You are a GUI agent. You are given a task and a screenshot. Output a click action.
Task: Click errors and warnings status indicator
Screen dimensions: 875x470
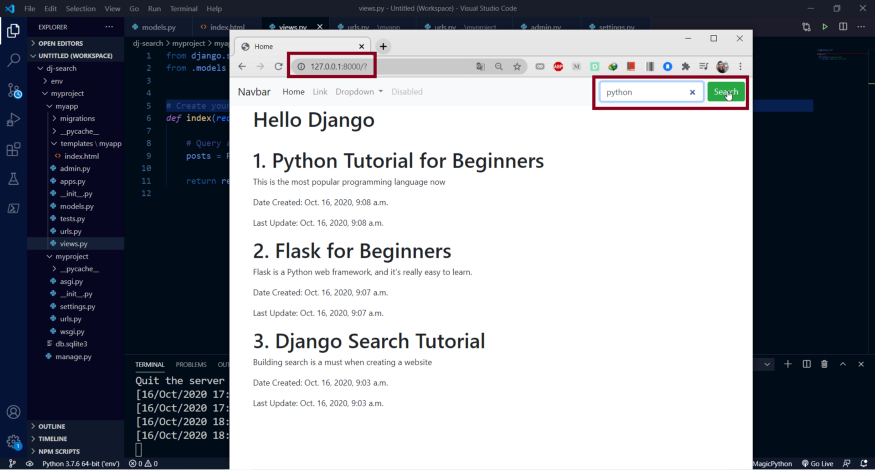(143, 463)
